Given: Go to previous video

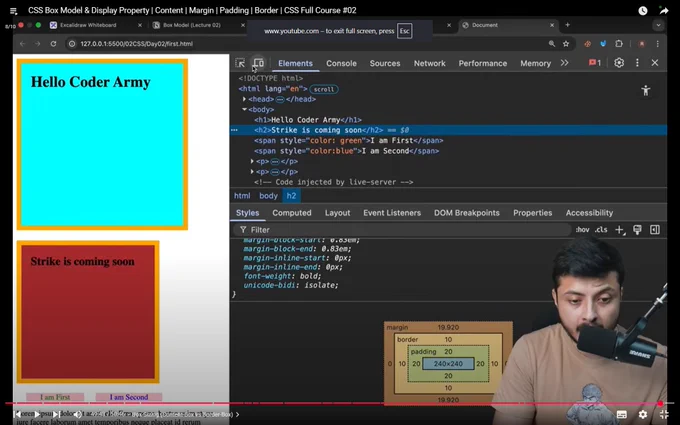Looking at the screenshot, I should [x=18, y=414].
